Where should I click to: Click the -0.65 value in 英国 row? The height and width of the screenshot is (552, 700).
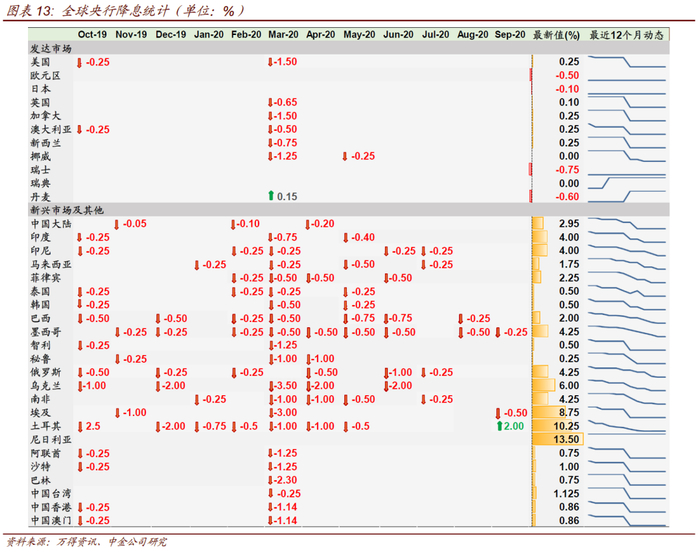(283, 102)
